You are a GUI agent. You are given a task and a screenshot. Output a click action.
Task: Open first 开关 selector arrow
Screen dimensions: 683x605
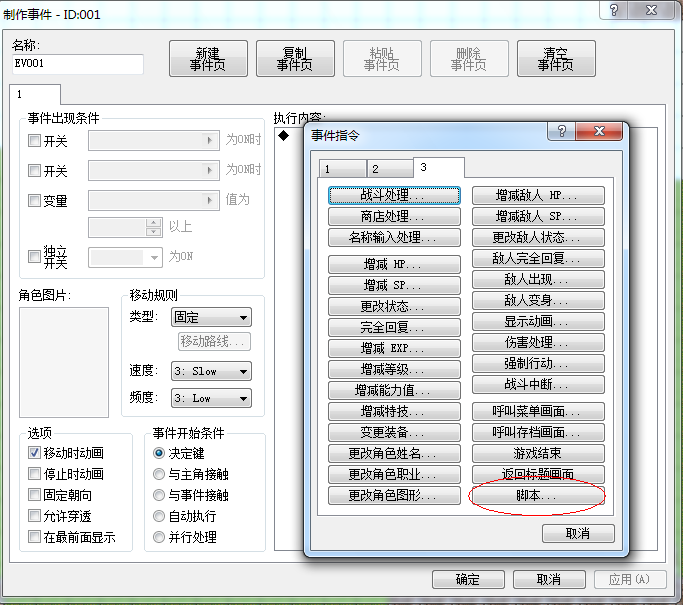[210, 140]
